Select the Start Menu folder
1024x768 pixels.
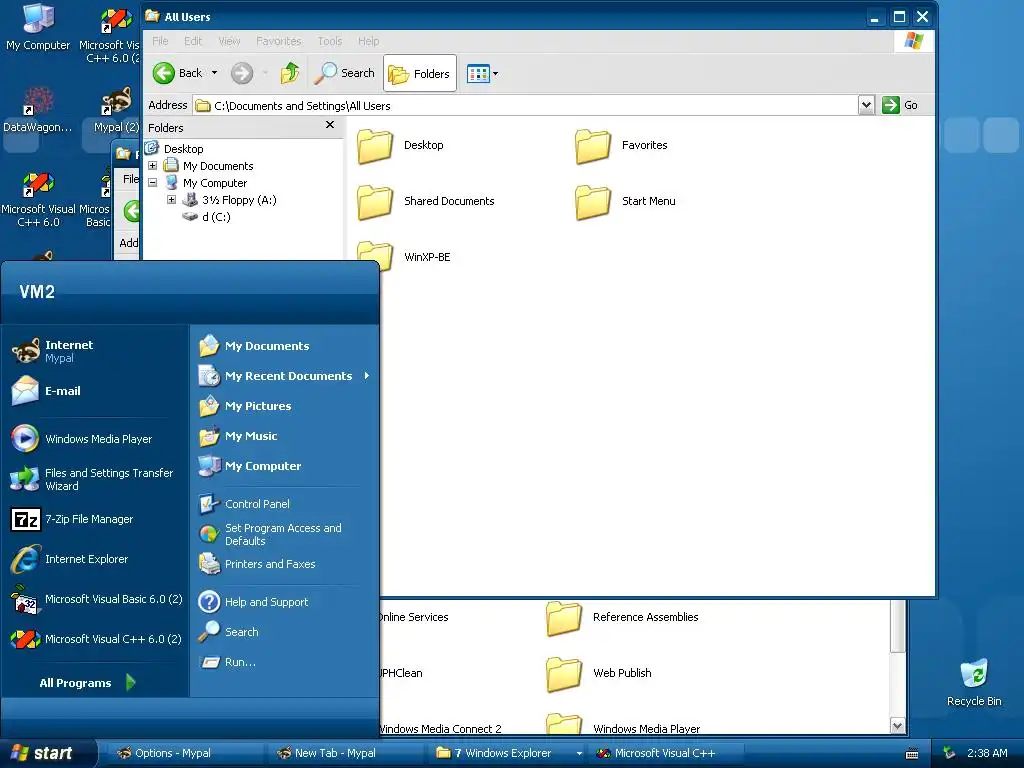pyautogui.click(x=625, y=202)
